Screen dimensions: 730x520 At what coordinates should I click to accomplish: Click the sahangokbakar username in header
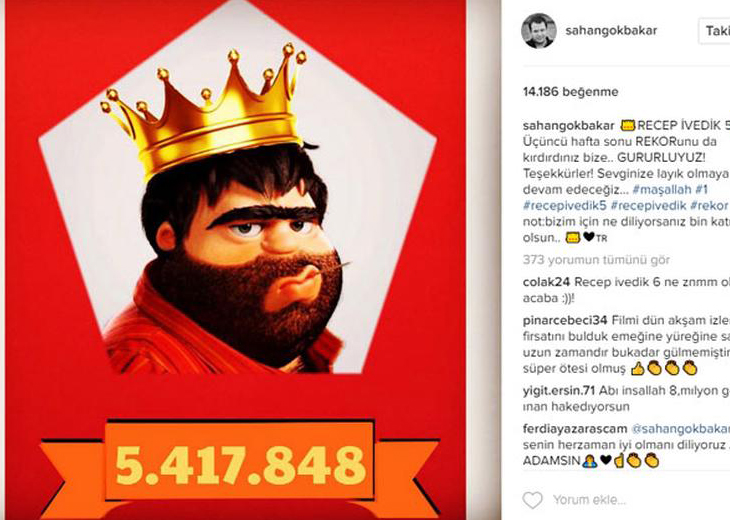pos(611,31)
